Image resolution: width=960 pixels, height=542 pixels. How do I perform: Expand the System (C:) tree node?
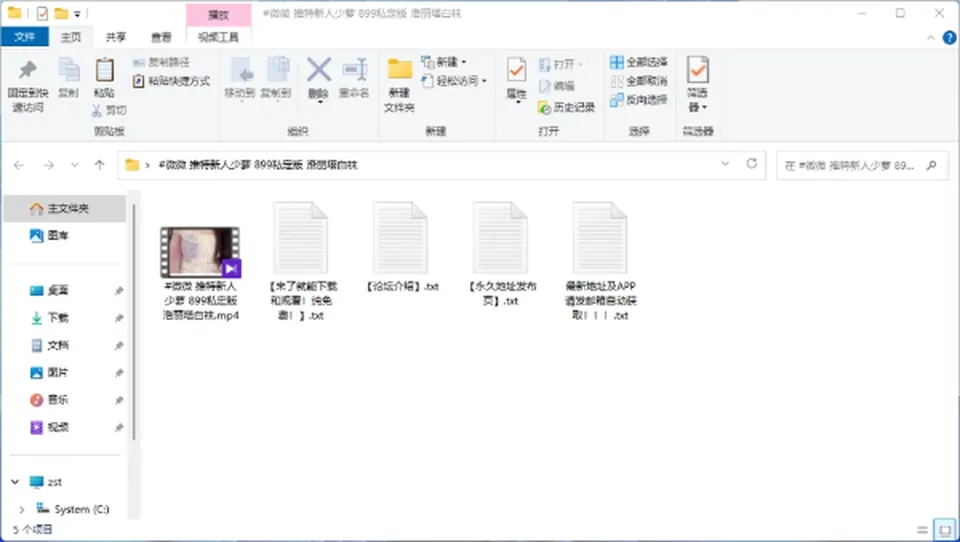pyautogui.click(x=22, y=510)
